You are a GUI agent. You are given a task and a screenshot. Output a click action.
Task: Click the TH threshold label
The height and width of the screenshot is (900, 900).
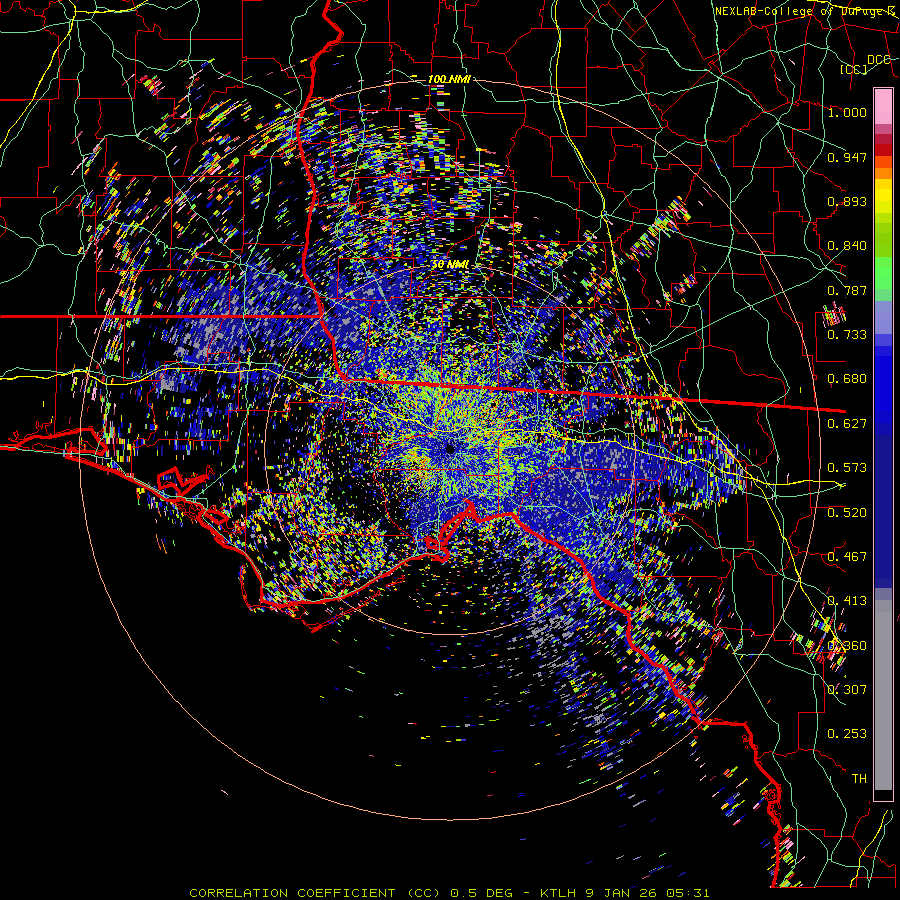tap(859, 779)
